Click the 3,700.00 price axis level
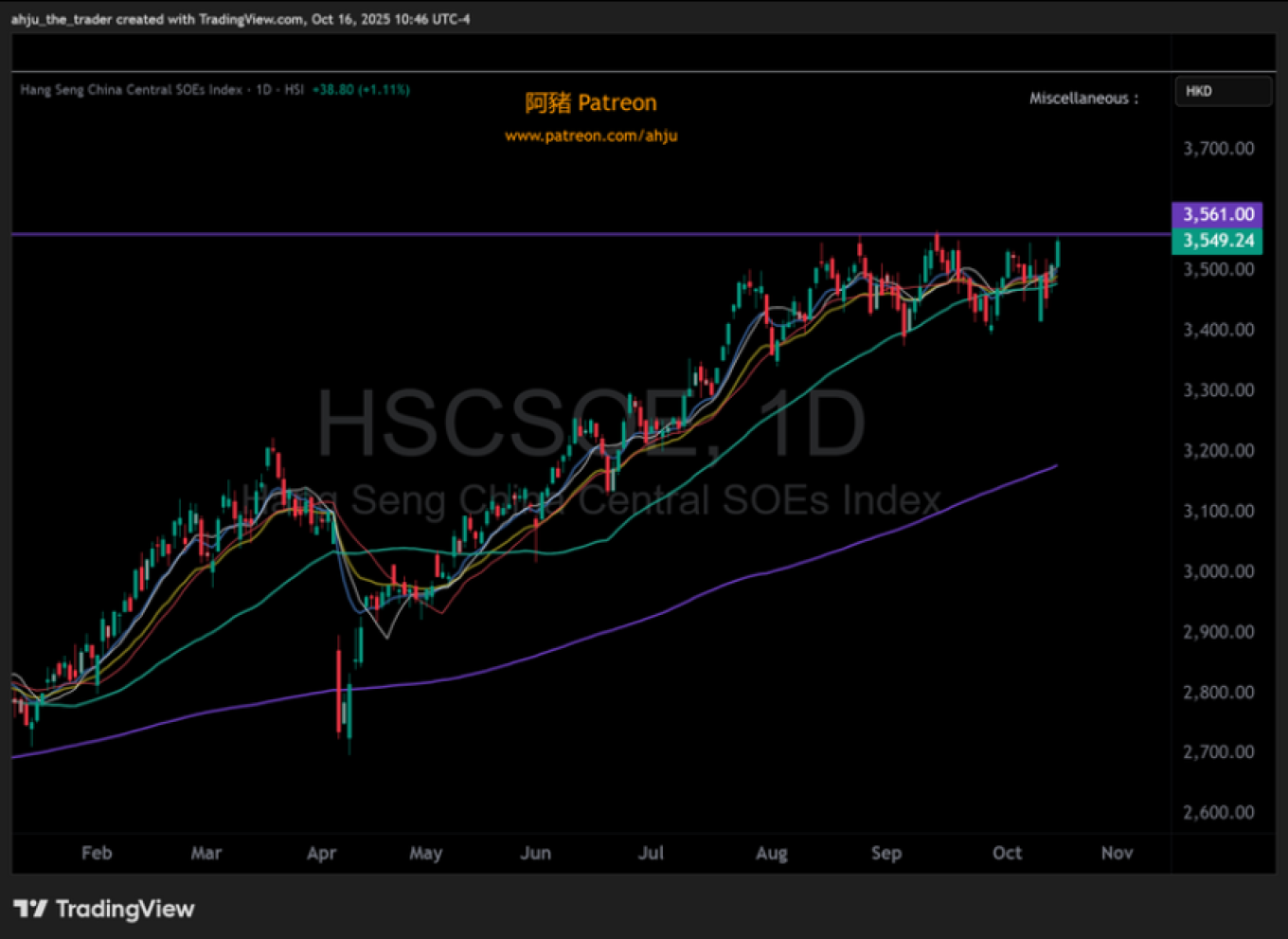This screenshot has height=939, width=1288. 1218,149
